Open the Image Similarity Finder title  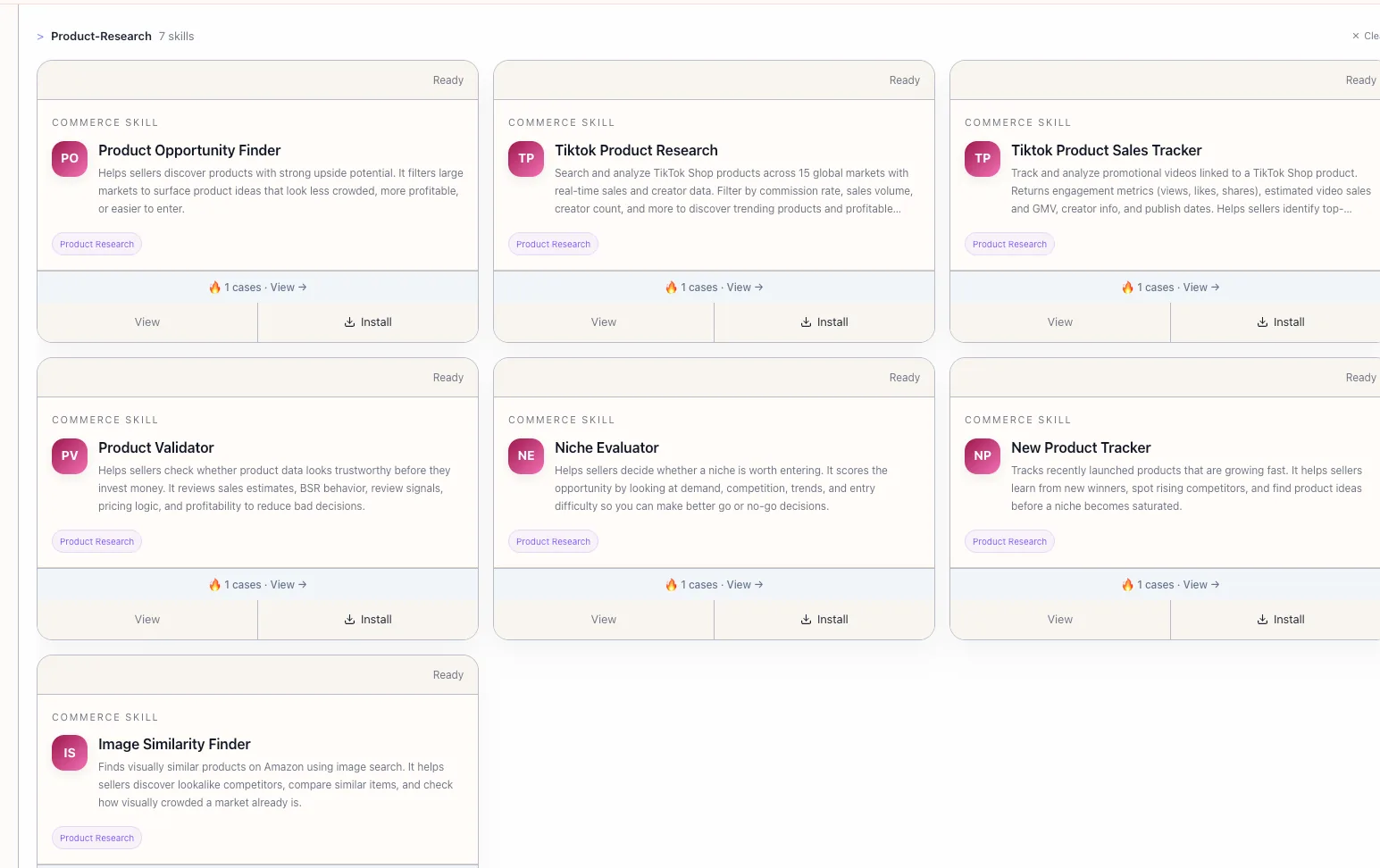(174, 745)
